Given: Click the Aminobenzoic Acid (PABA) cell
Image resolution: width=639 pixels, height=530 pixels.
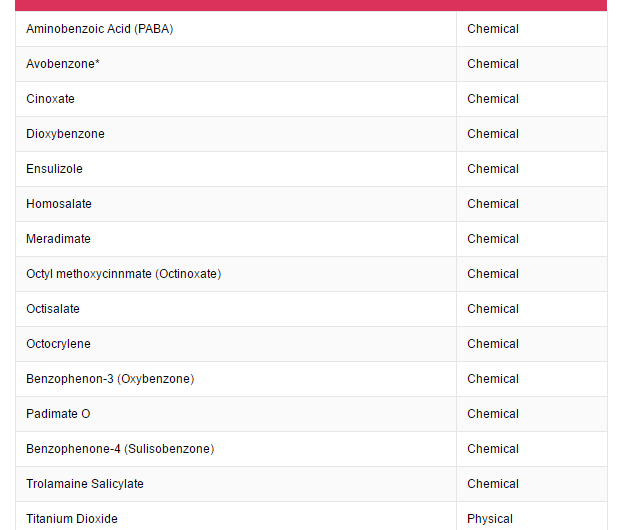Looking at the screenshot, I should (x=99, y=29).
